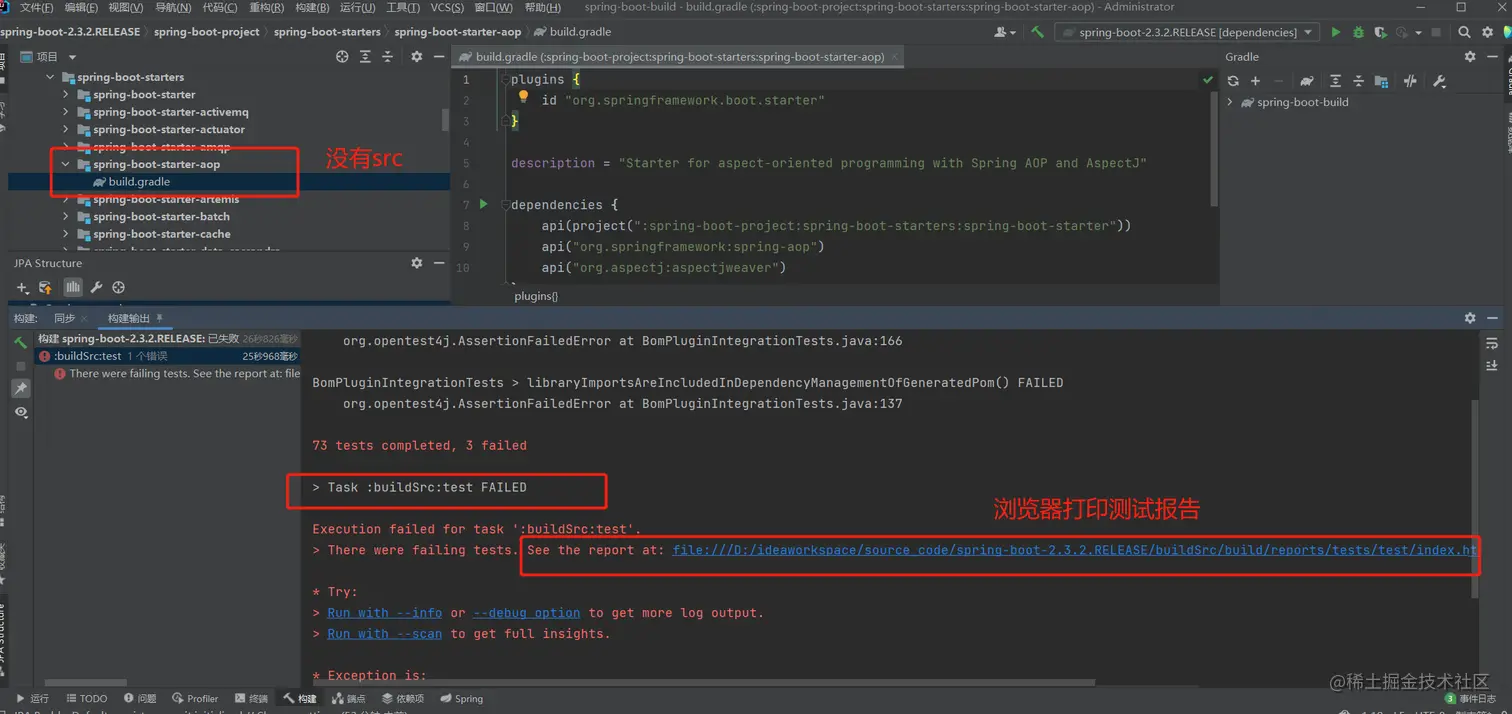
Task: Open the 终端 terminal tool window
Action: pos(251,699)
